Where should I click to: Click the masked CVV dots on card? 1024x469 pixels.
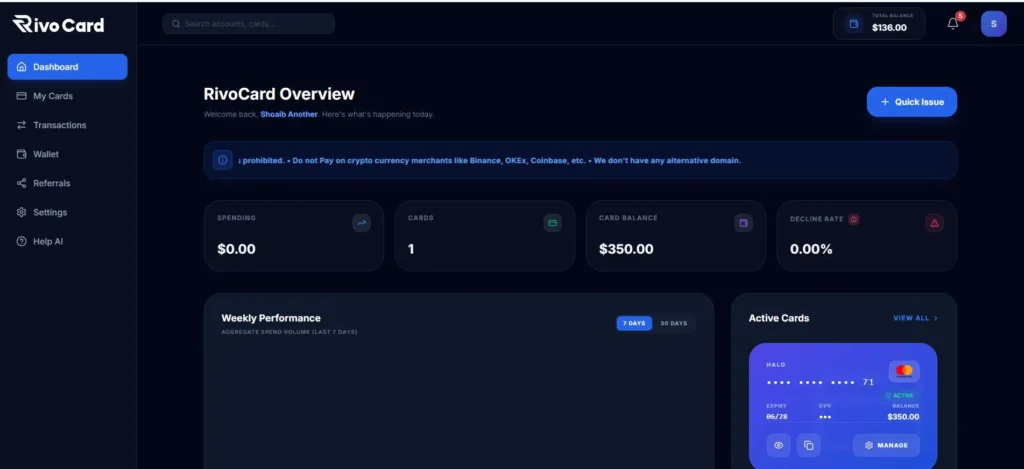[825, 417]
